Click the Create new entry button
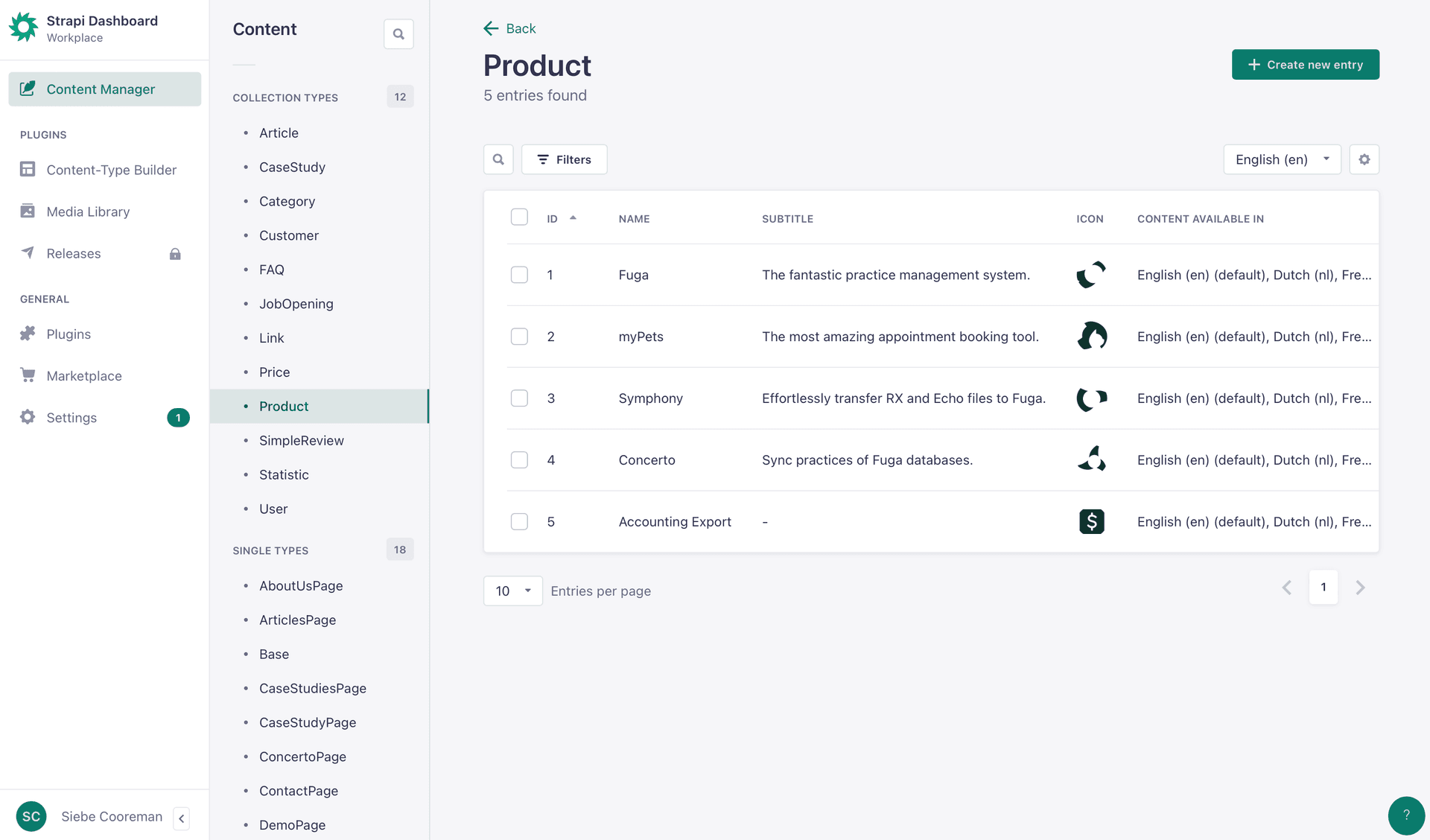The image size is (1430, 840). pos(1305,65)
